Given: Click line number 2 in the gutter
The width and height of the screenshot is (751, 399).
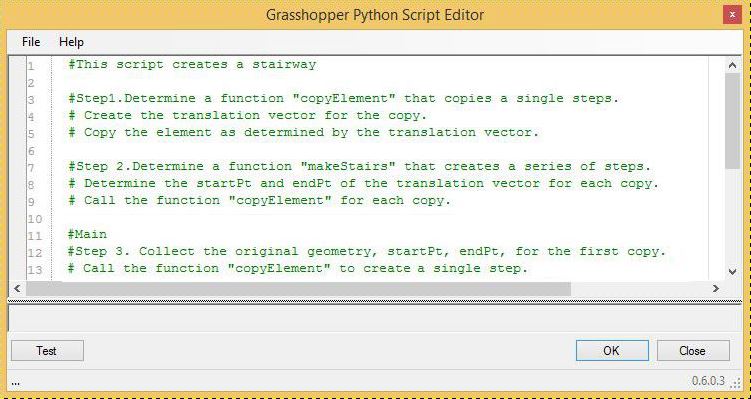Looking at the screenshot, I should coord(31,83).
